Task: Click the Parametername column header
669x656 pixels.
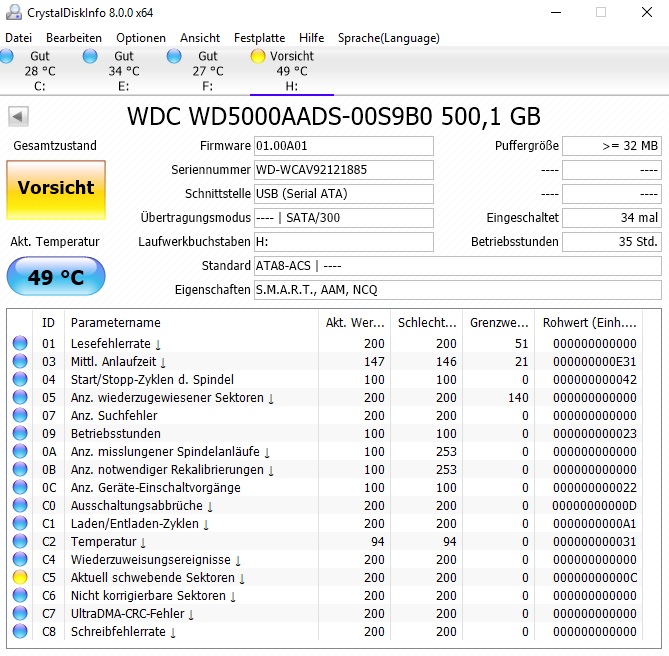Action: click(x=191, y=322)
